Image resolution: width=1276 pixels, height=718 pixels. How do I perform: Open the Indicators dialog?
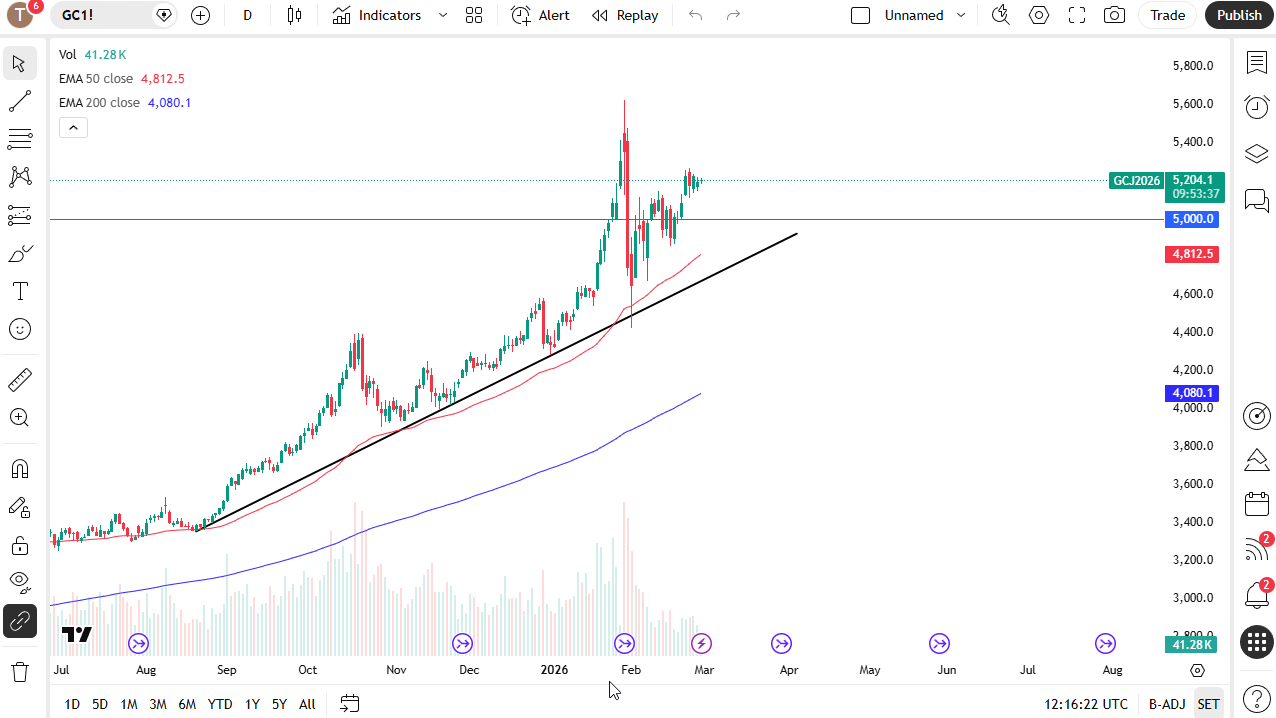coord(377,15)
